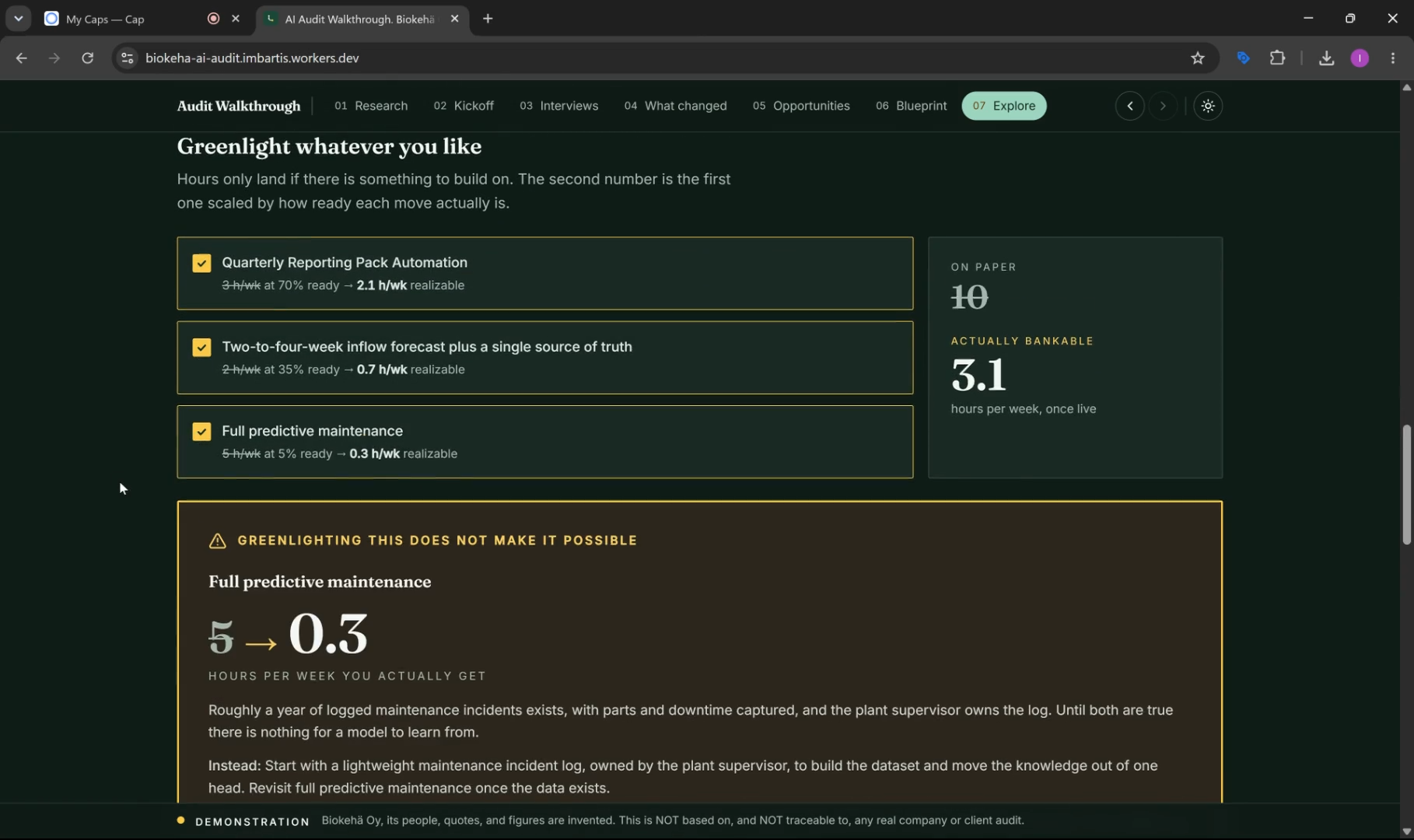Viewport: 1414px width, 840px height.
Task: View site information icon in address bar
Action: [x=128, y=58]
